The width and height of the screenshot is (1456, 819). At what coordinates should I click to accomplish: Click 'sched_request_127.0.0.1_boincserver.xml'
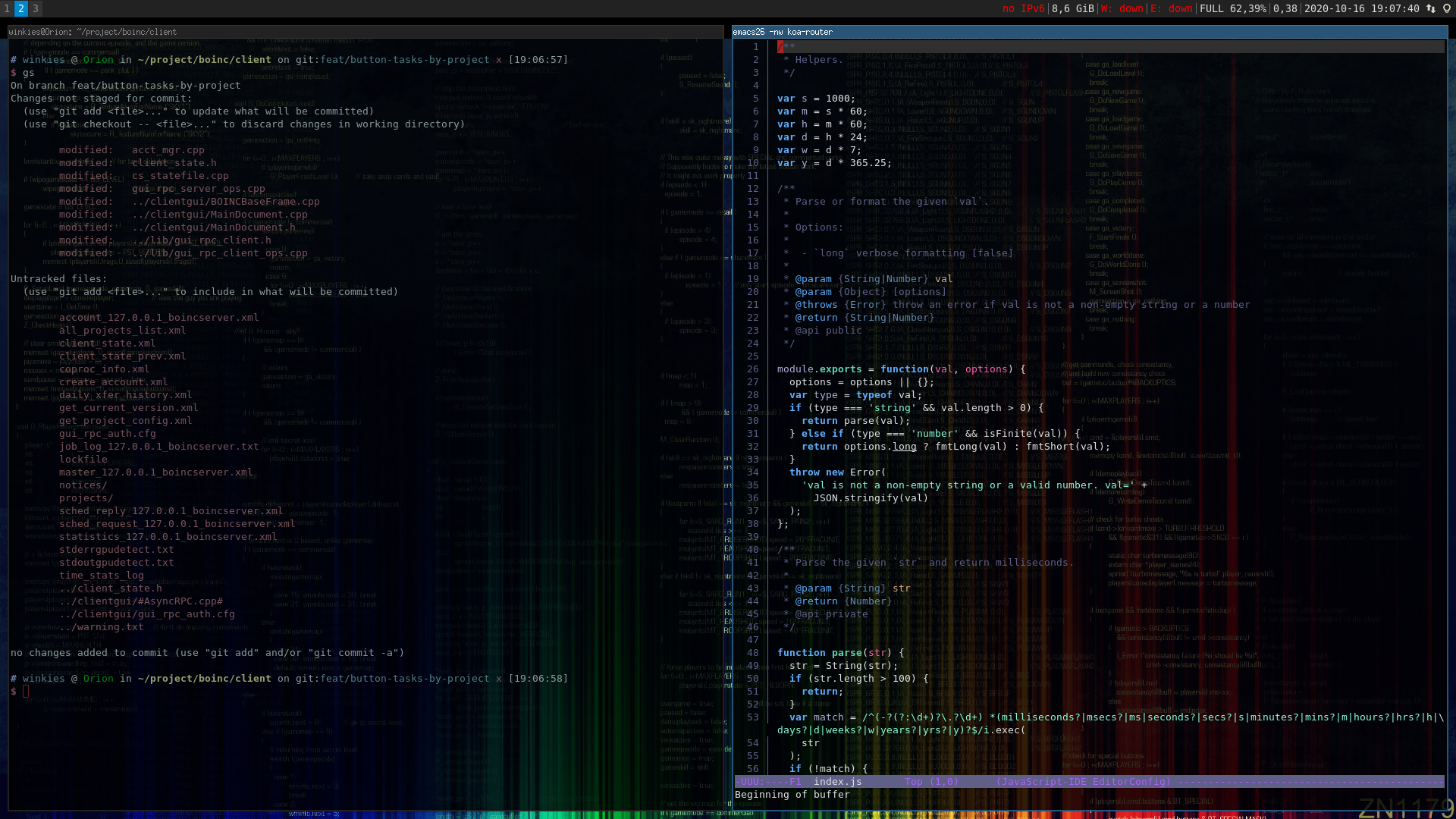177,524
